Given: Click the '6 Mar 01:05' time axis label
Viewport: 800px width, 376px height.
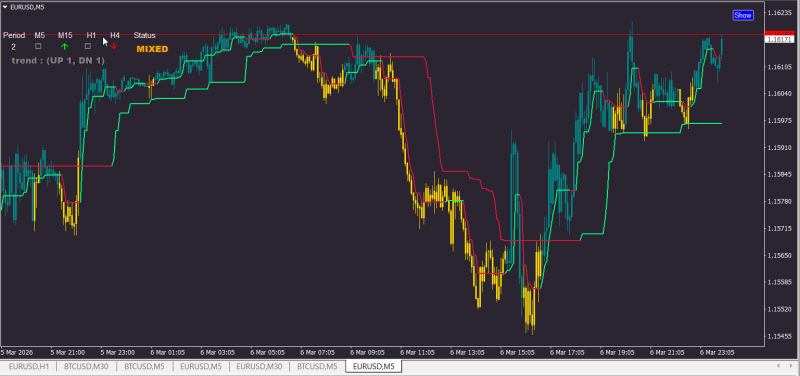Looking at the screenshot, I should [x=167, y=353].
